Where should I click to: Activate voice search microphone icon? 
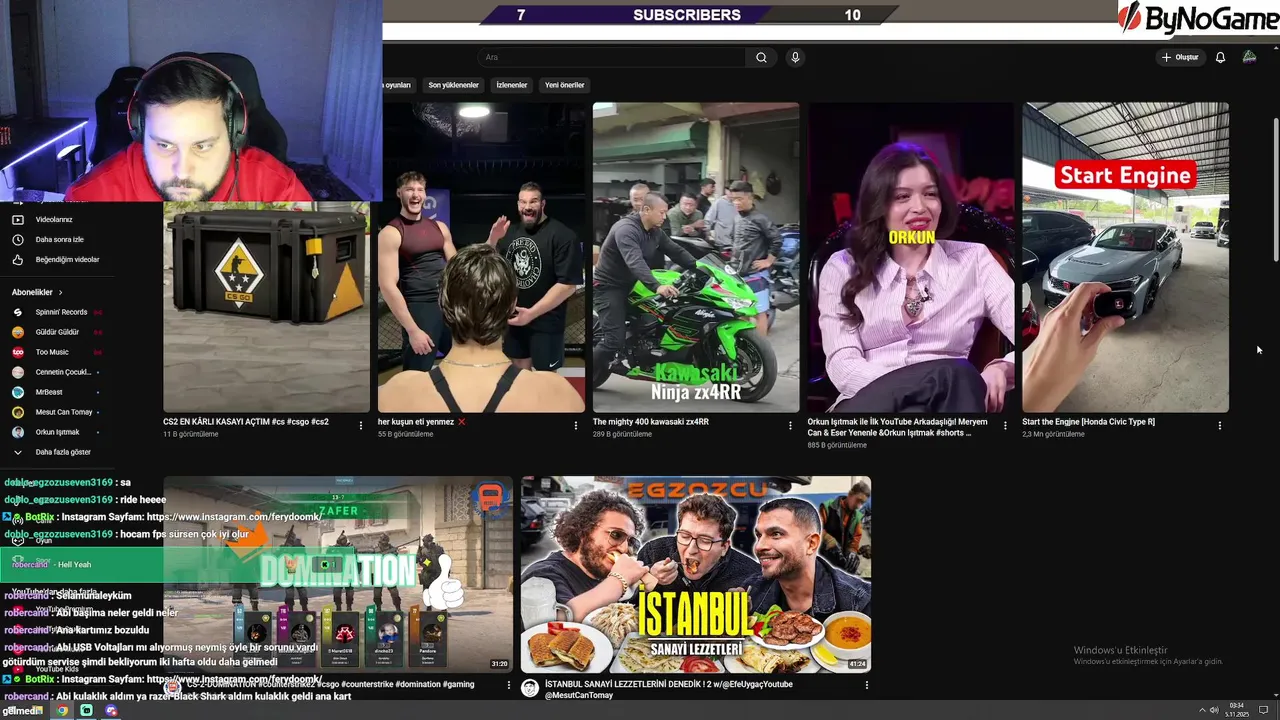click(795, 57)
